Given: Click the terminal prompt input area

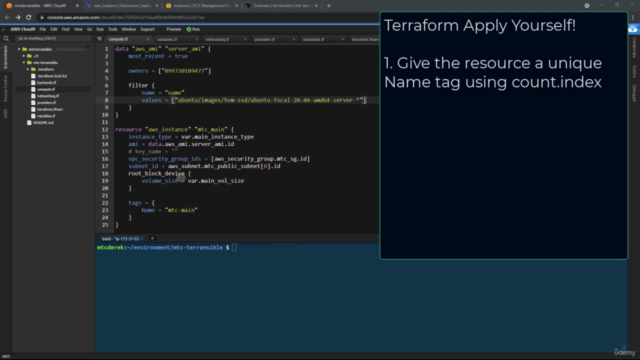Looking at the screenshot, I should pyautogui.click(x=234, y=247).
